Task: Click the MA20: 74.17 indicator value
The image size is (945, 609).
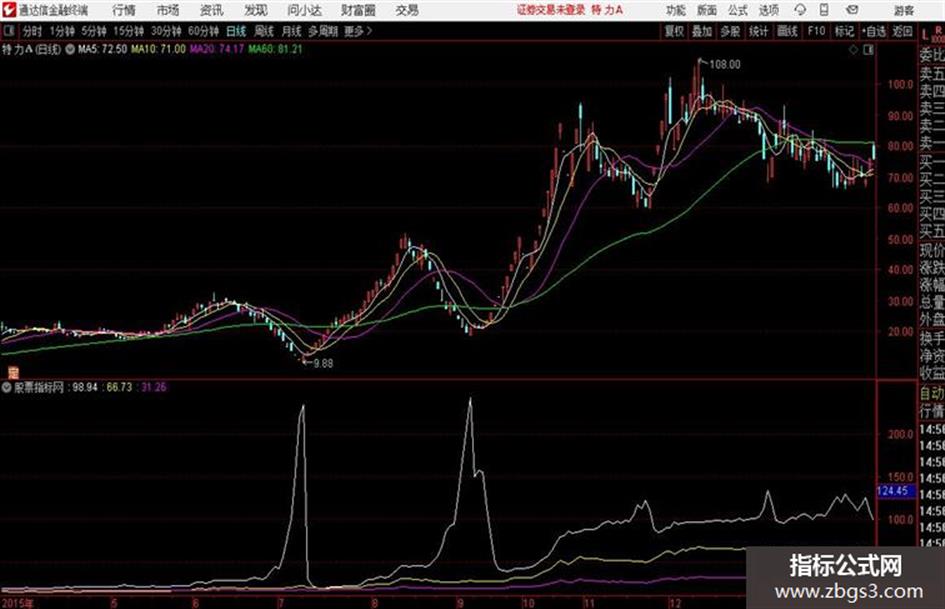Action: pyautogui.click(x=217, y=49)
